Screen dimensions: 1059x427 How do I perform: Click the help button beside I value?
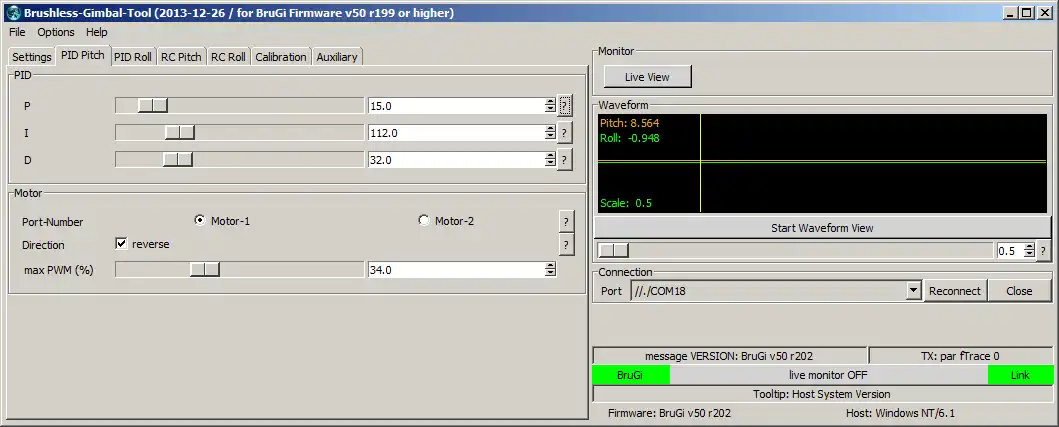(565, 133)
